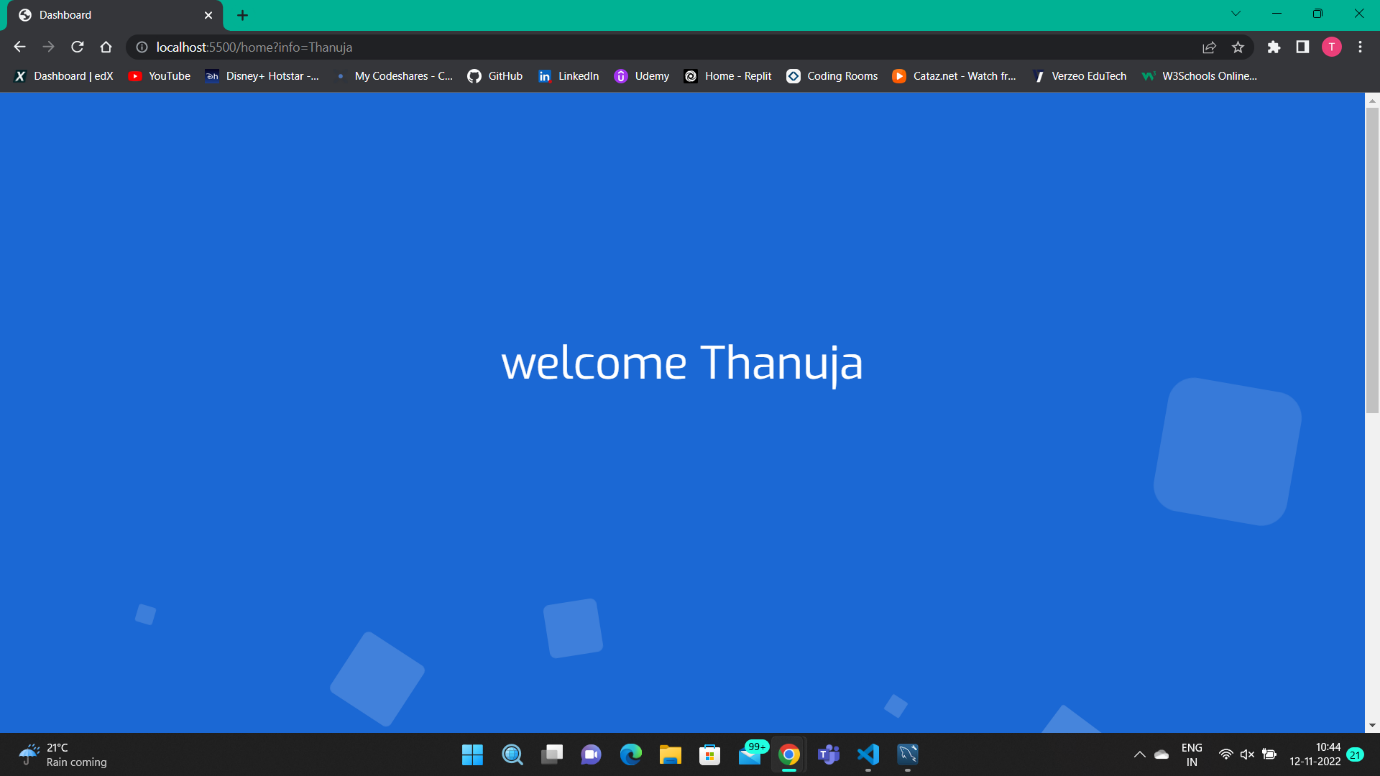Screen dimensions: 1380x776
Task: Open MySQL Workbench from taskbar
Action: point(908,754)
